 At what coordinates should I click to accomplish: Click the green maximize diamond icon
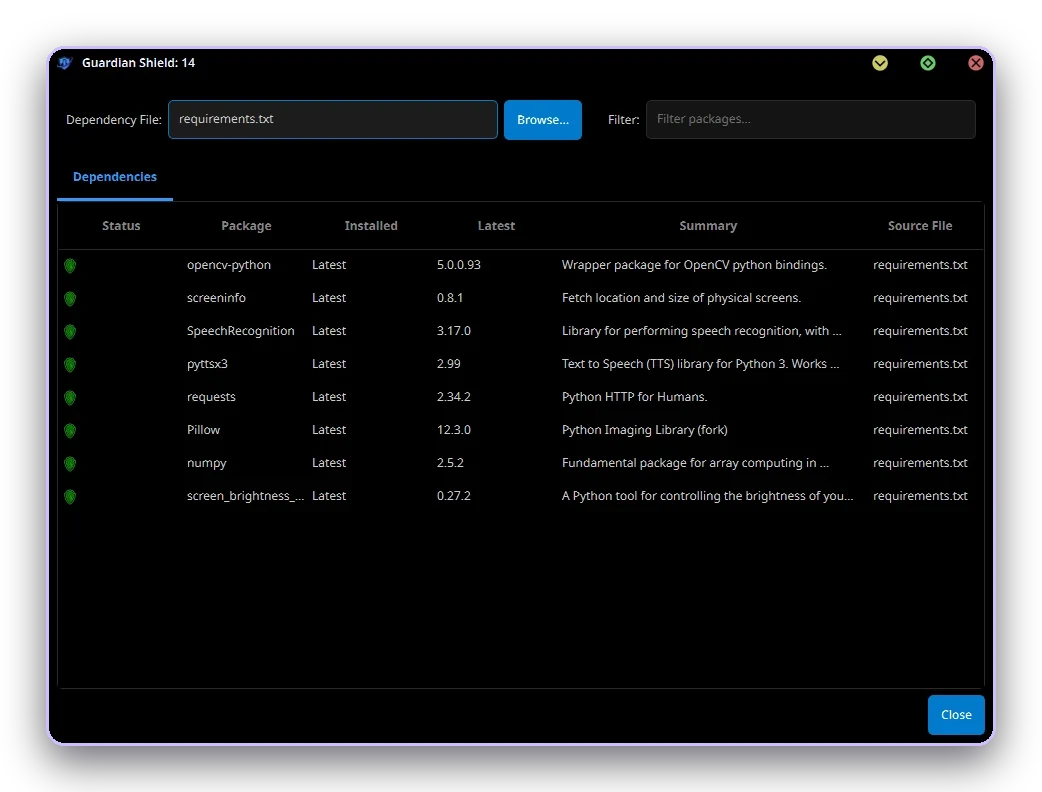pyautogui.click(x=928, y=63)
